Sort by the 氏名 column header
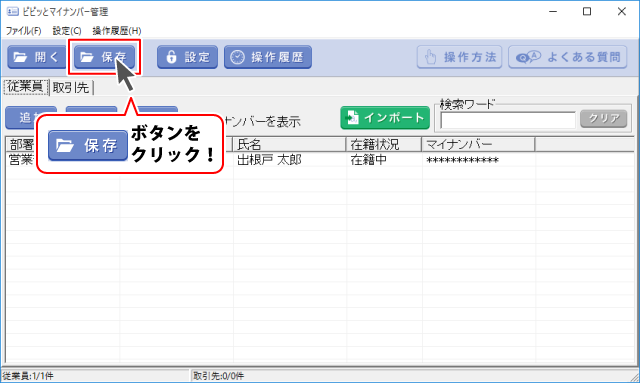 point(289,145)
